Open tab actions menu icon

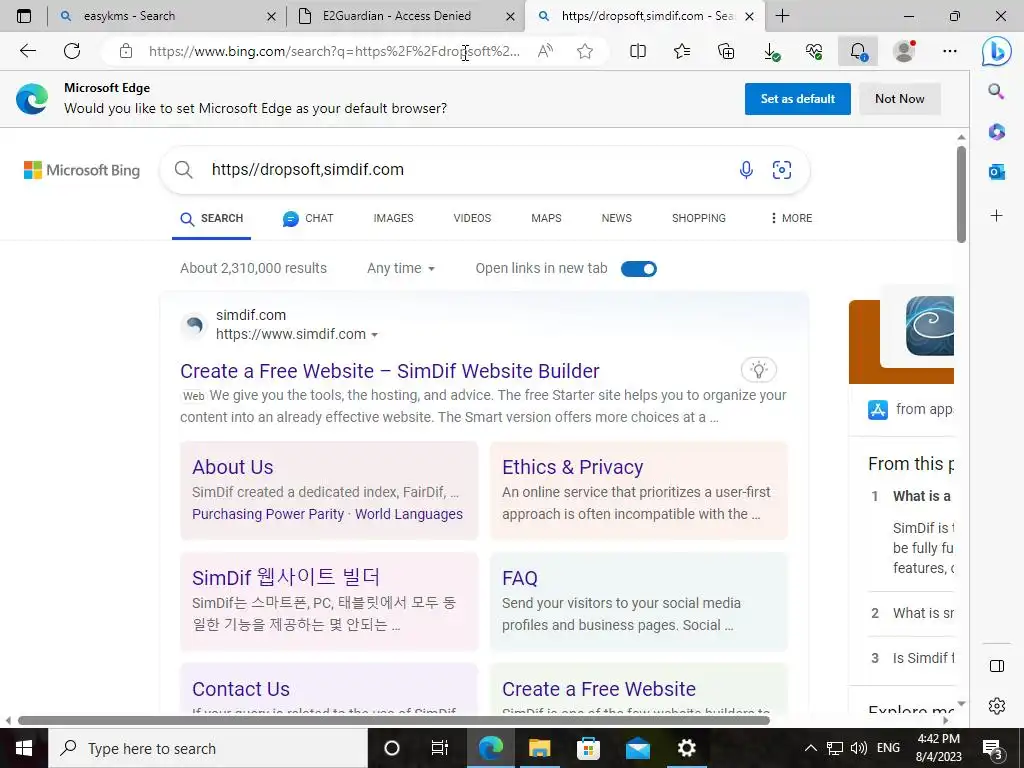[24, 16]
